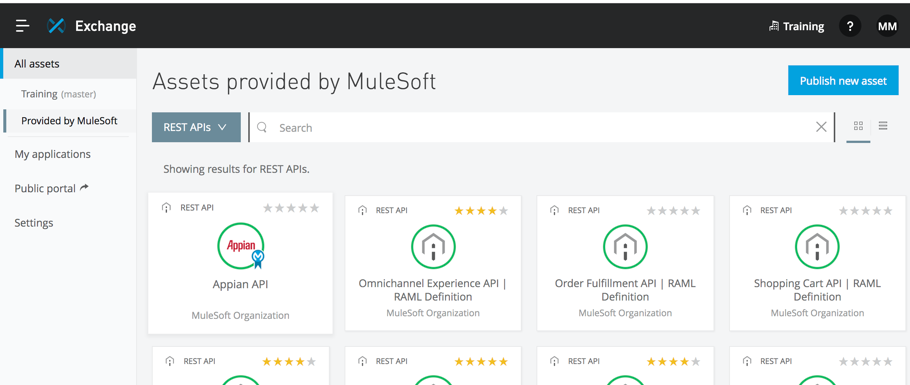Click the Shopping Cart API star rating
The width and height of the screenshot is (910, 385).
865,211
